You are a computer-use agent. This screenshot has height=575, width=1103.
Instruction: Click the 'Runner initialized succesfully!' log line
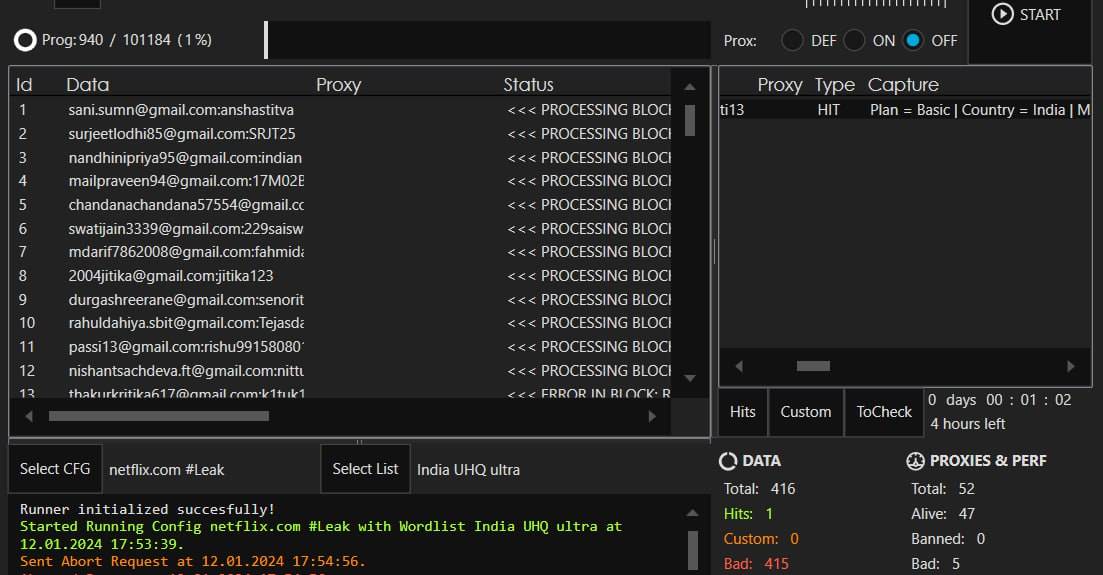click(x=147, y=510)
